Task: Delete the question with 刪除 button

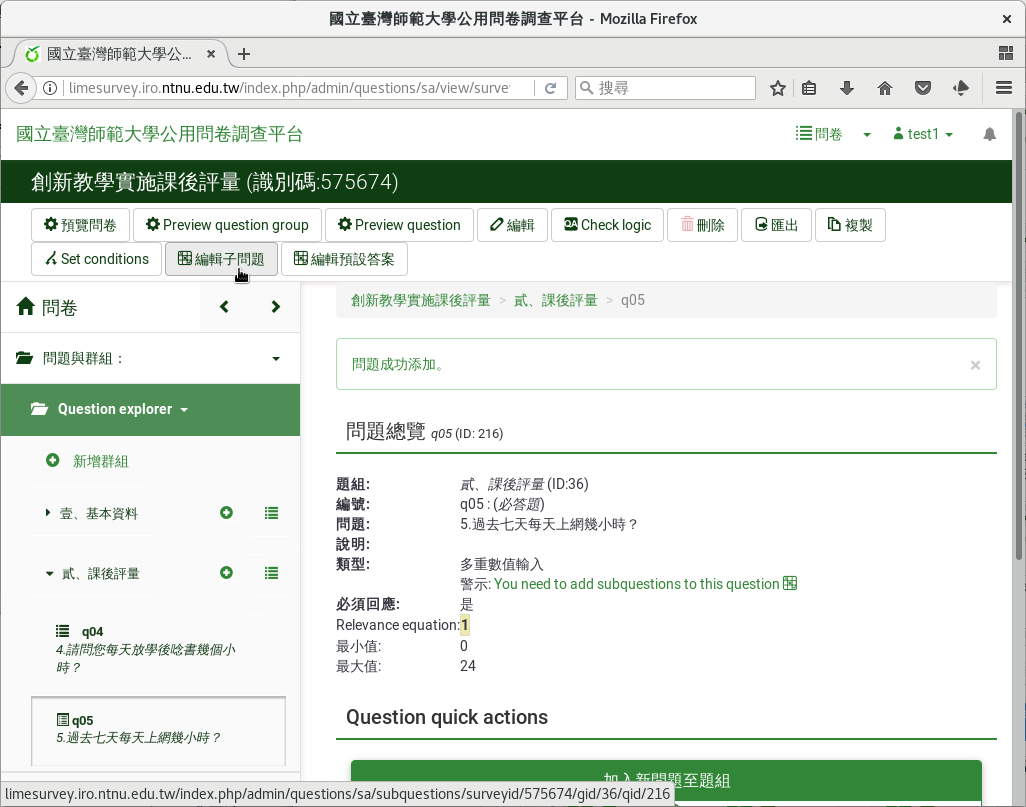Action: point(702,225)
